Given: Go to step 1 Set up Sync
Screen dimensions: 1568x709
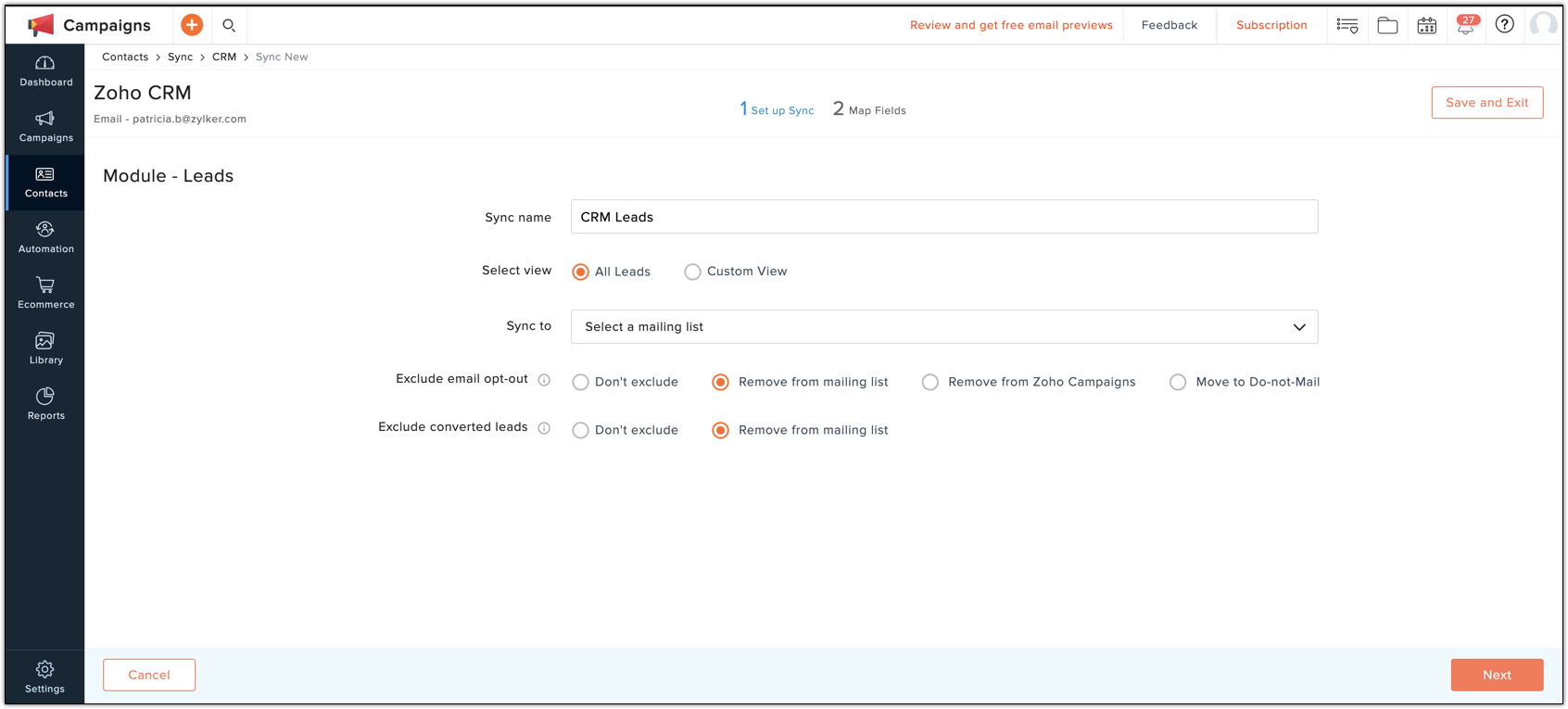Looking at the screenshot, I should click(x=777, y=109).
